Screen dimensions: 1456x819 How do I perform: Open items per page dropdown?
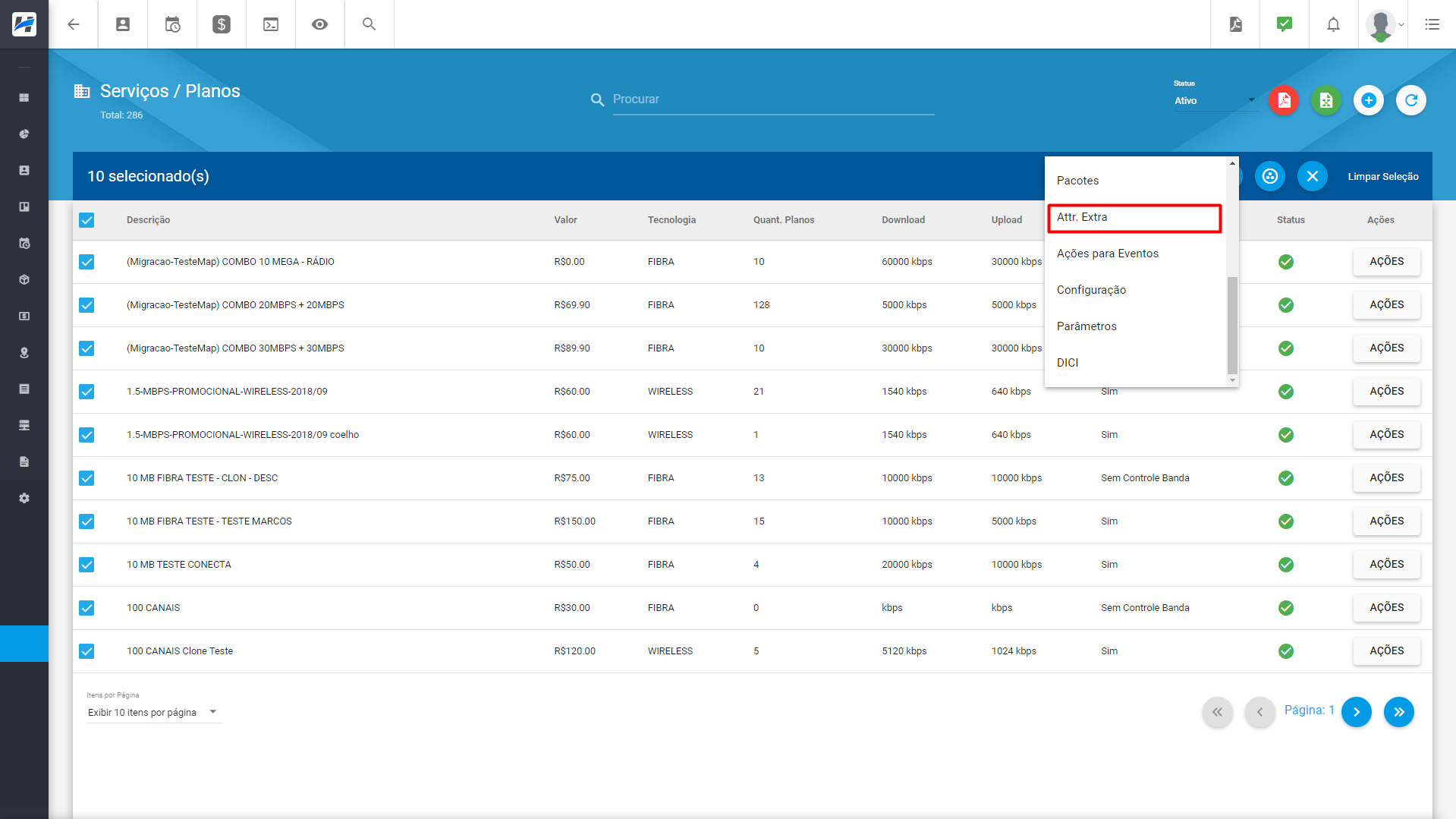pos(153,712)
